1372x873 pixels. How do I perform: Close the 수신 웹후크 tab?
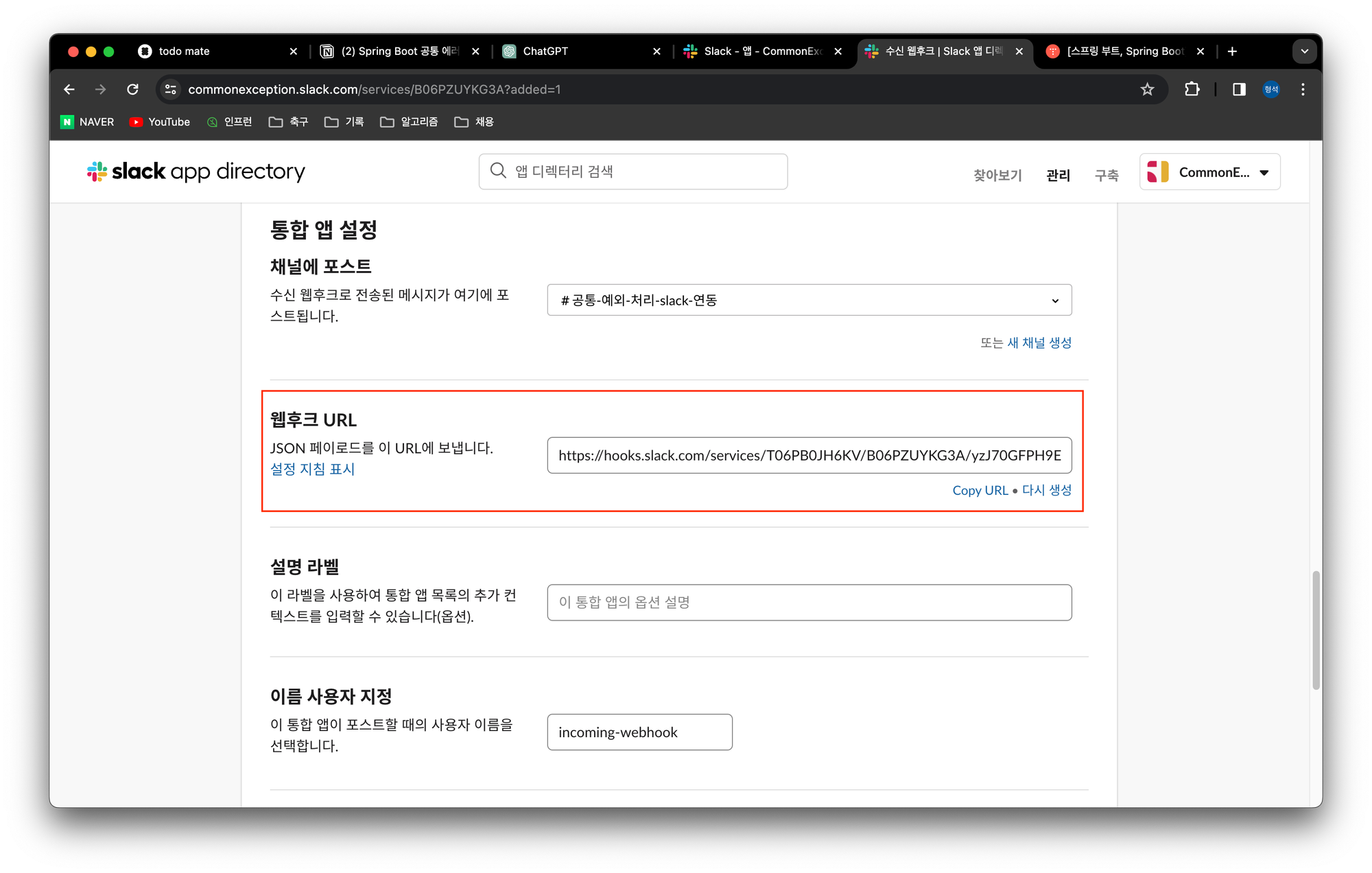tap(1019, 51)
